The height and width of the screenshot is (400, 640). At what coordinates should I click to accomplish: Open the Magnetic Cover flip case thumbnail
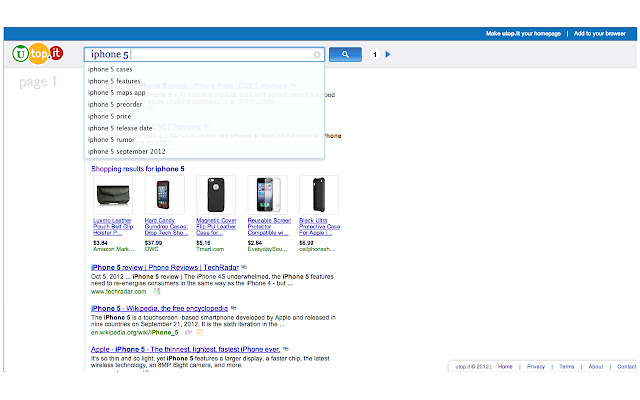[x=216, y=195]
